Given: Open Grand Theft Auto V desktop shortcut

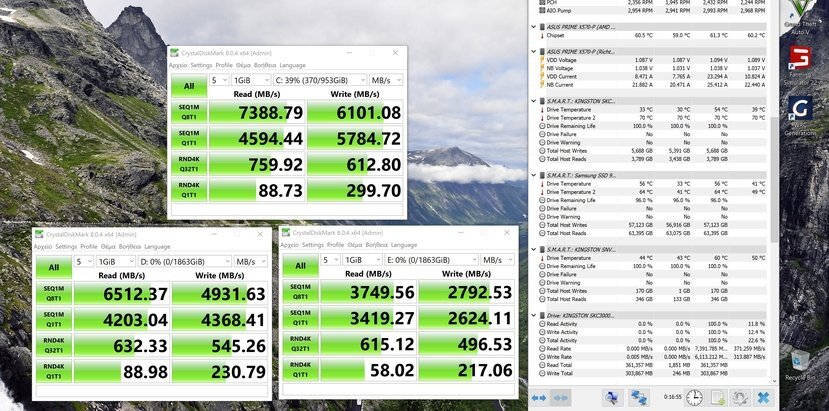Looking at the screenshot, I should (x=802, y=16).
